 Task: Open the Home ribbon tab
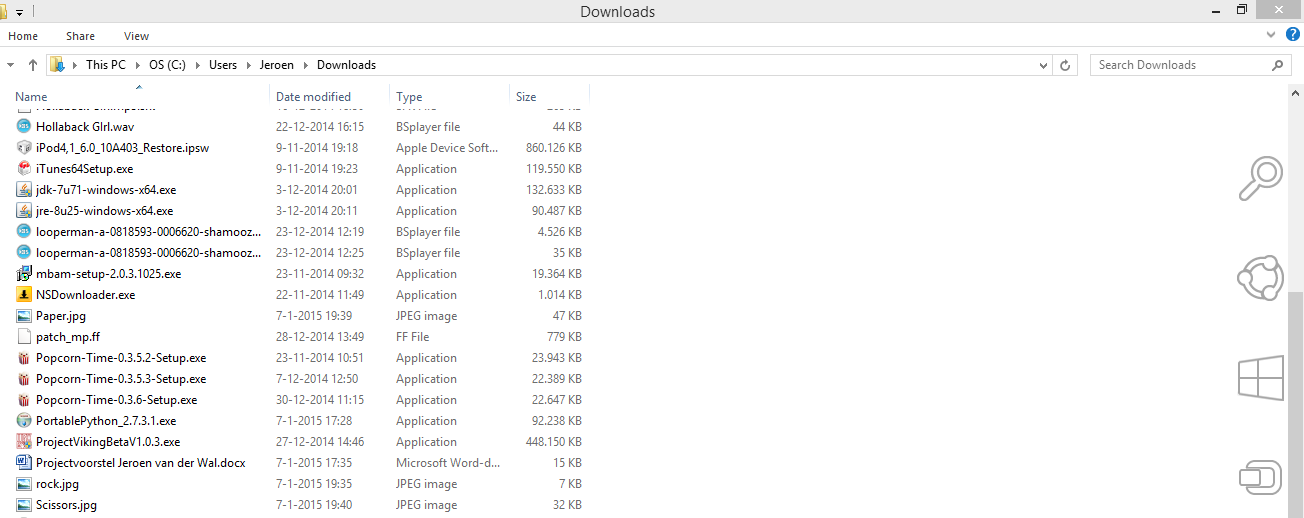23,36
